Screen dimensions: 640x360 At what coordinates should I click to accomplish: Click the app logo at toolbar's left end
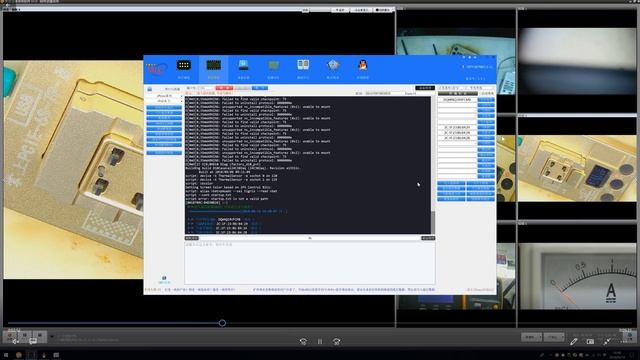pyautogui.click(x=156, y=69)
